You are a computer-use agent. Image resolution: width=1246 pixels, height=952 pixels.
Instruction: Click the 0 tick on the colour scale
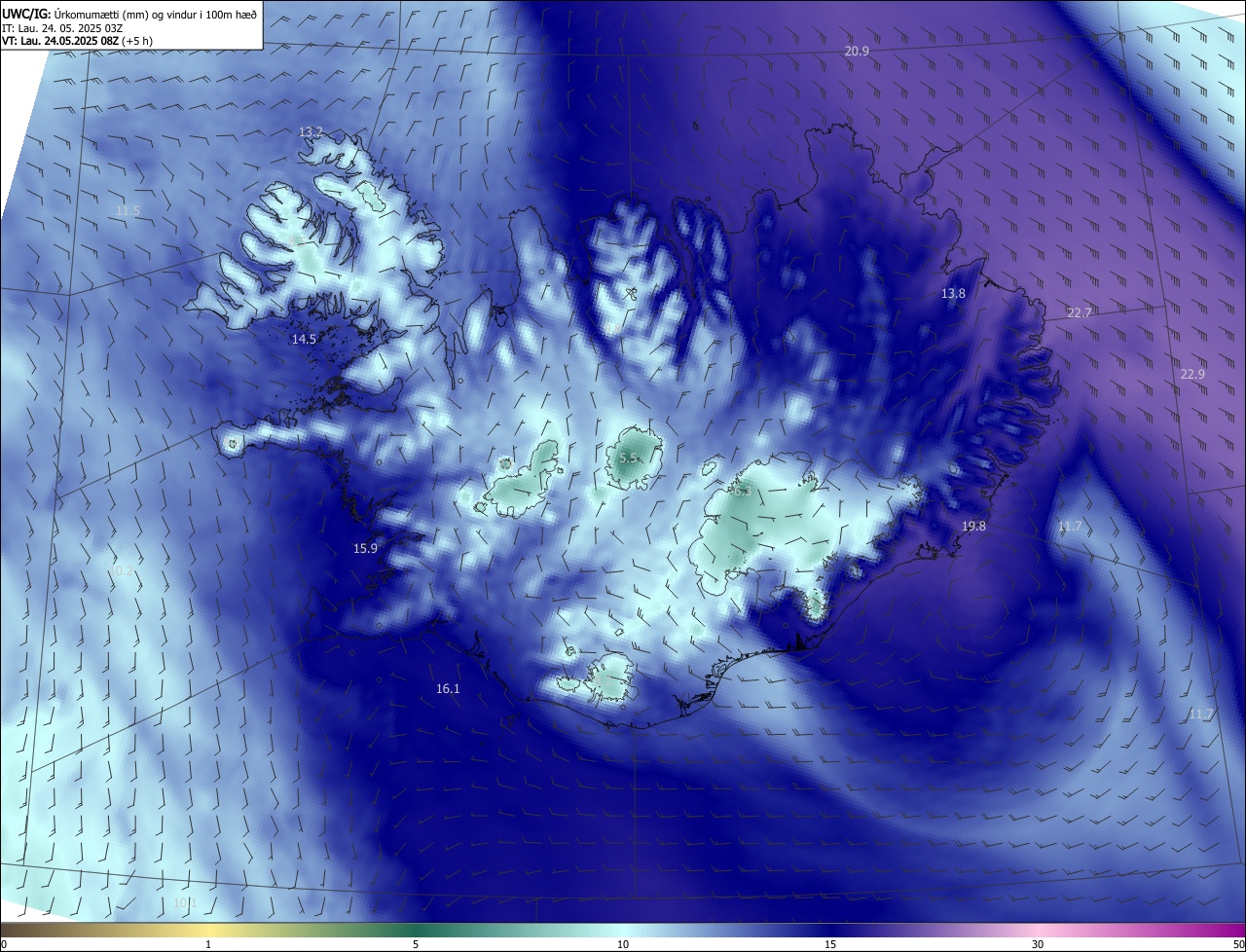coord(4,944)
